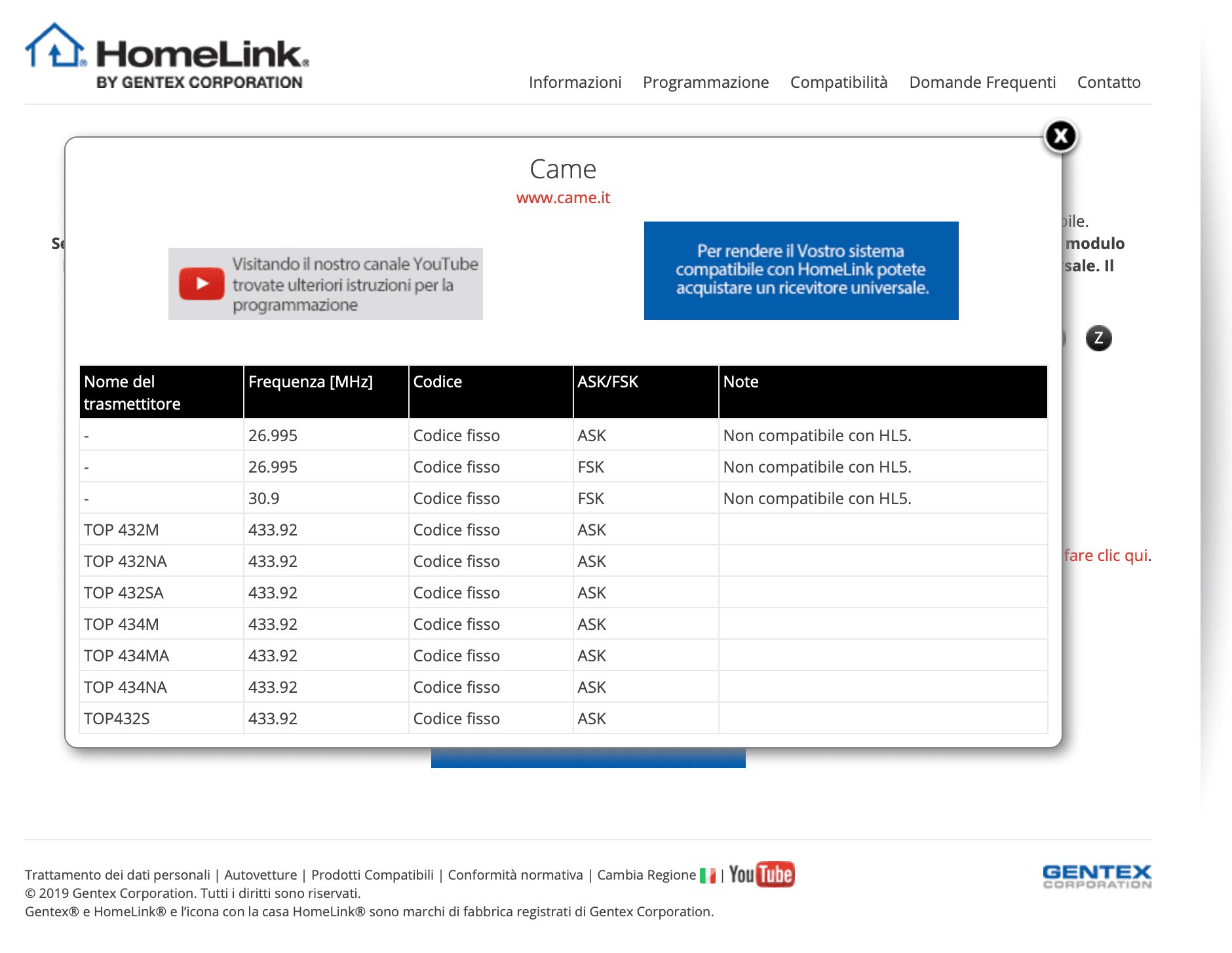The image size is (1232, 953).
Task: Click the Came heading in the popup
Action: click(563, 169)
